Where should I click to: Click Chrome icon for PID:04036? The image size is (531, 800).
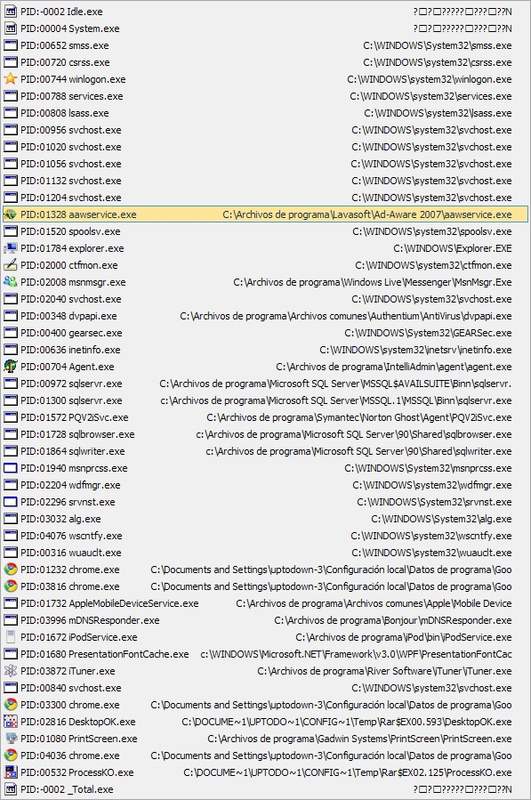[x=10, y=755]
